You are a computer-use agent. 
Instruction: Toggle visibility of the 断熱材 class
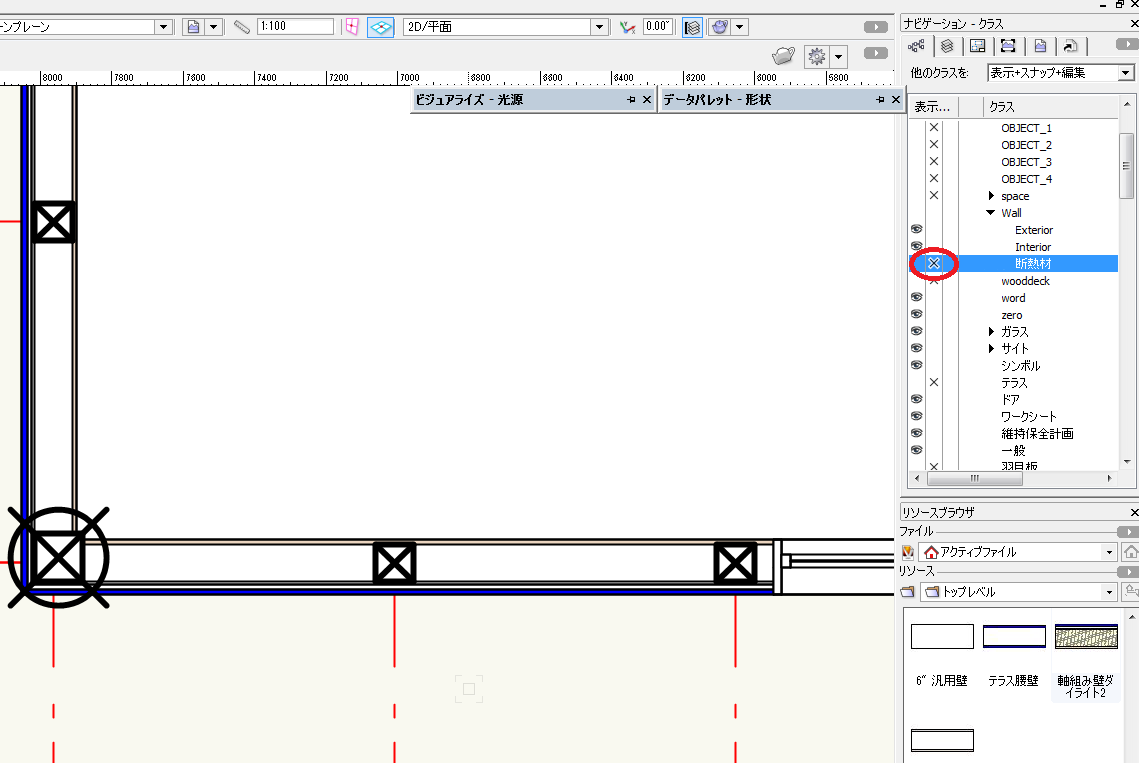pos(934,264)
